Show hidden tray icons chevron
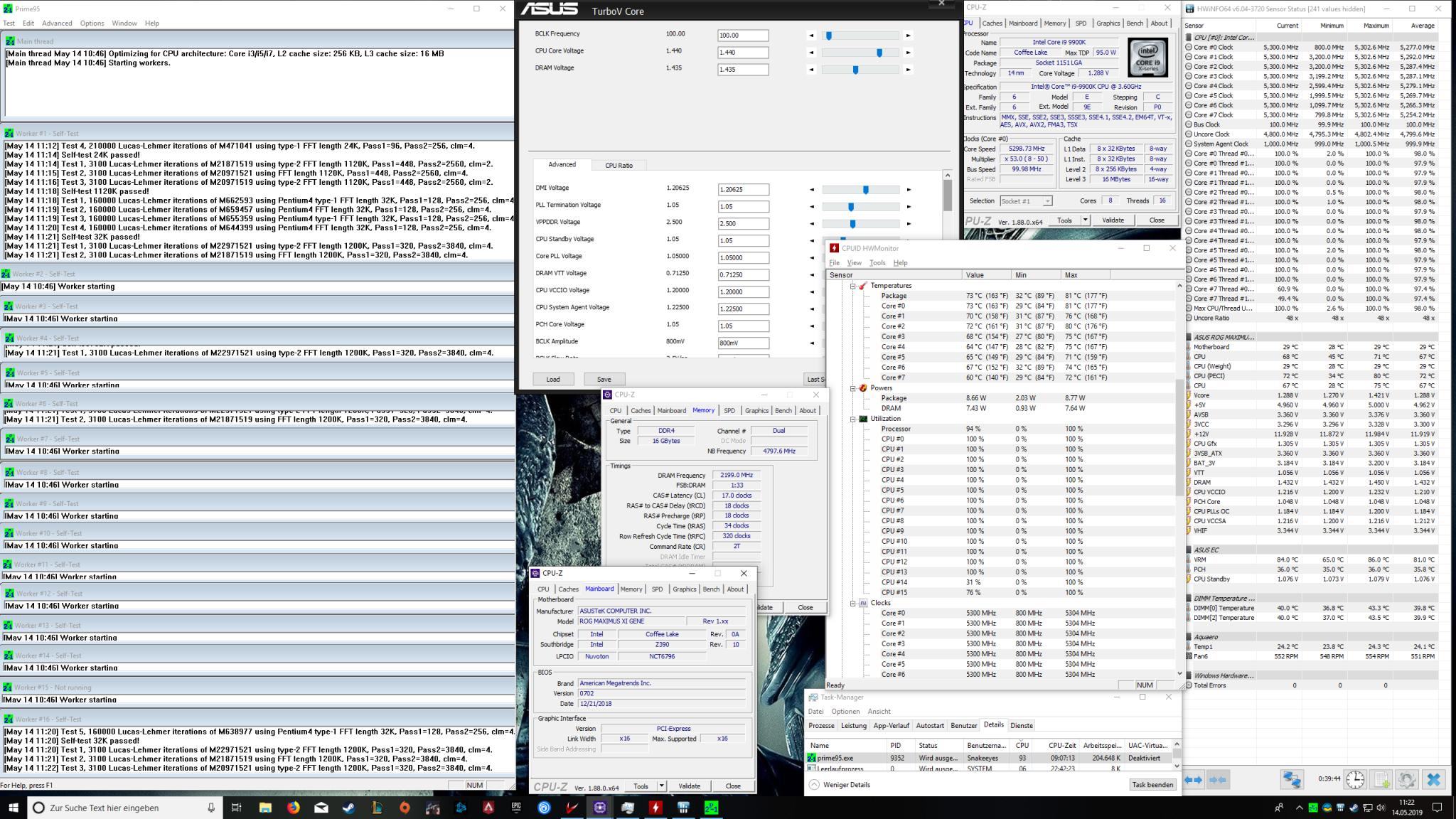Screen dimensions: 1456x819 click(1299, 808)
